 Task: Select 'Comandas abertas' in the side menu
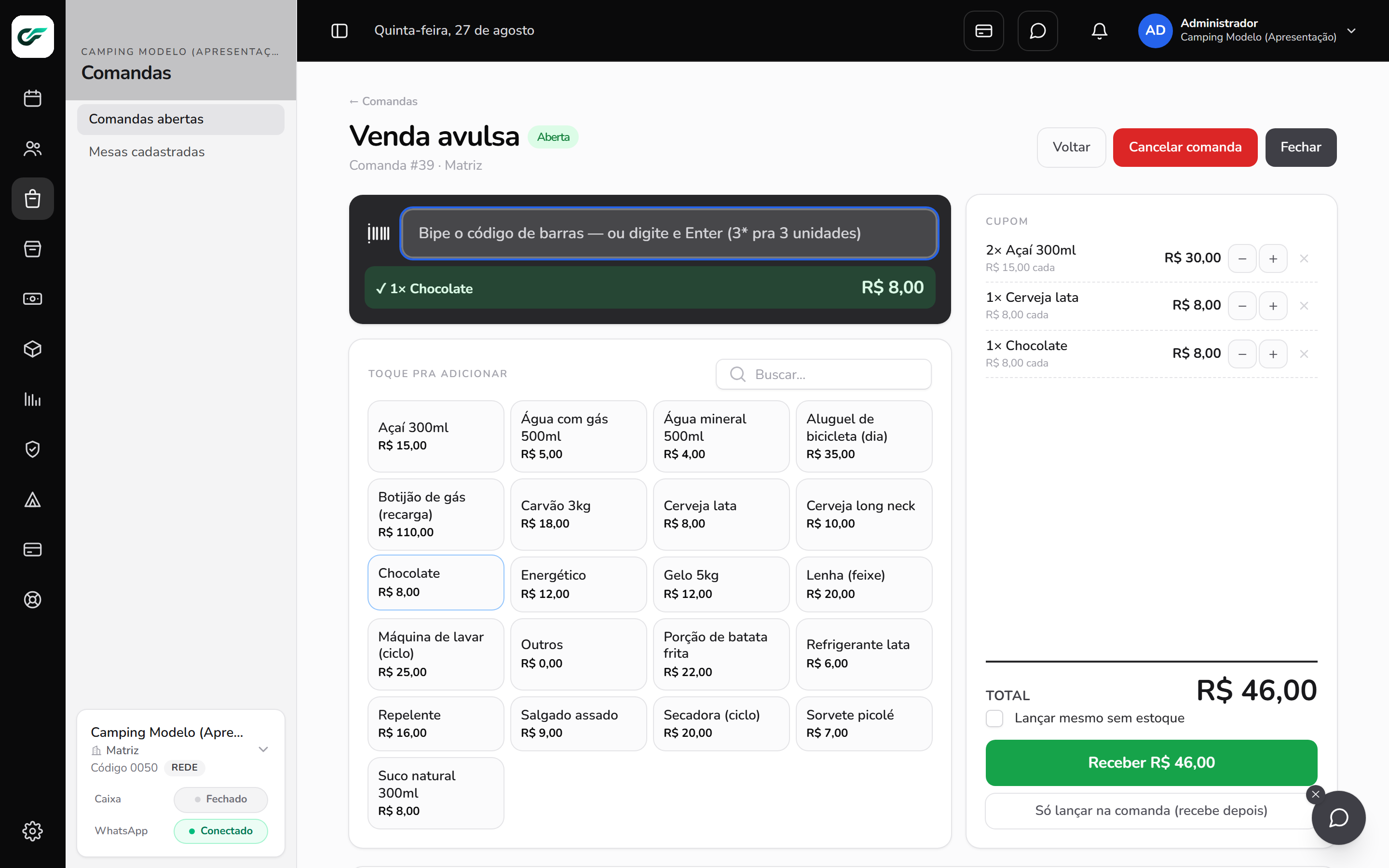pos(180,119)
